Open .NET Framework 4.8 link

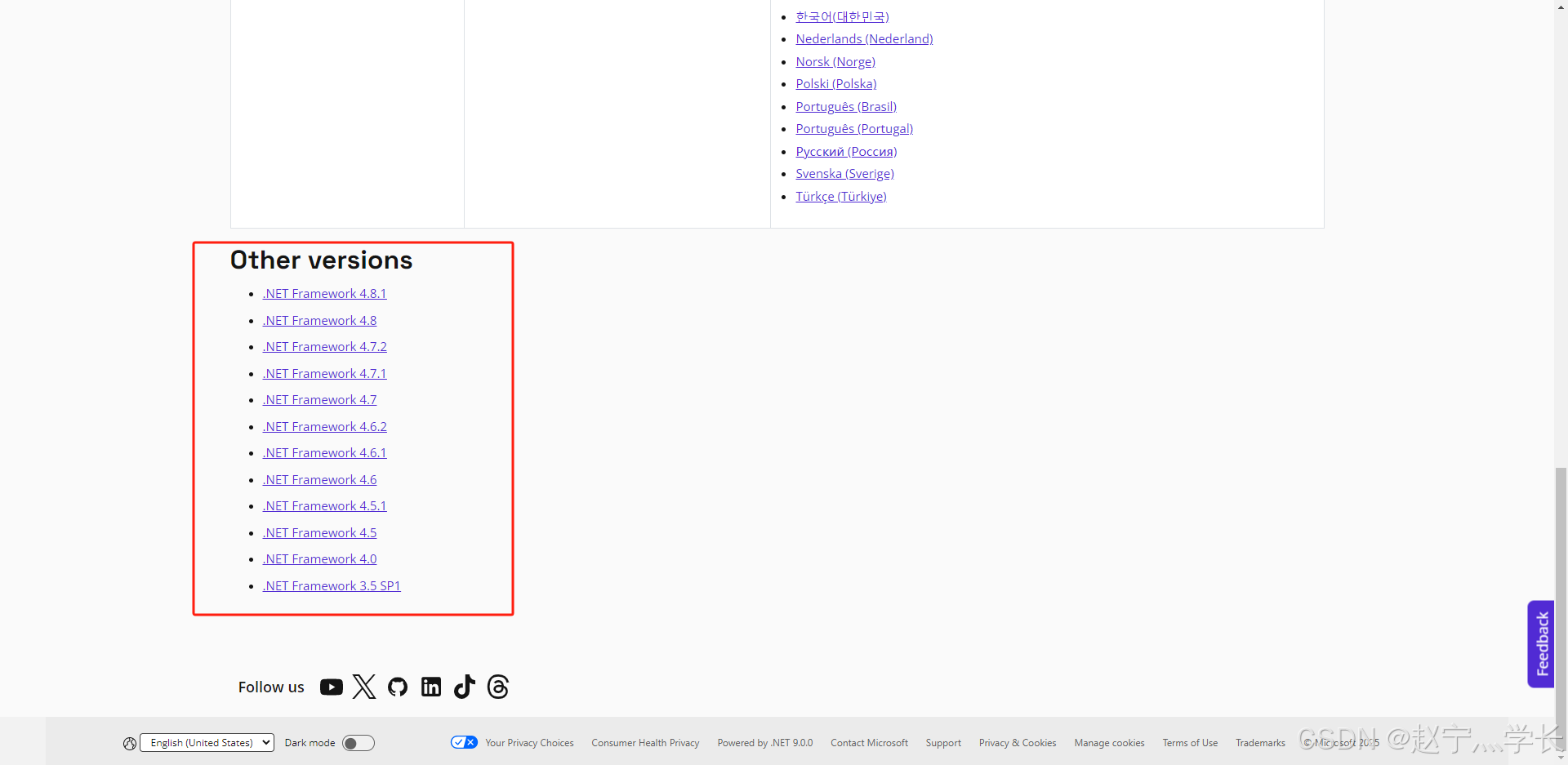pyautogui.click(x=320, y=321)
